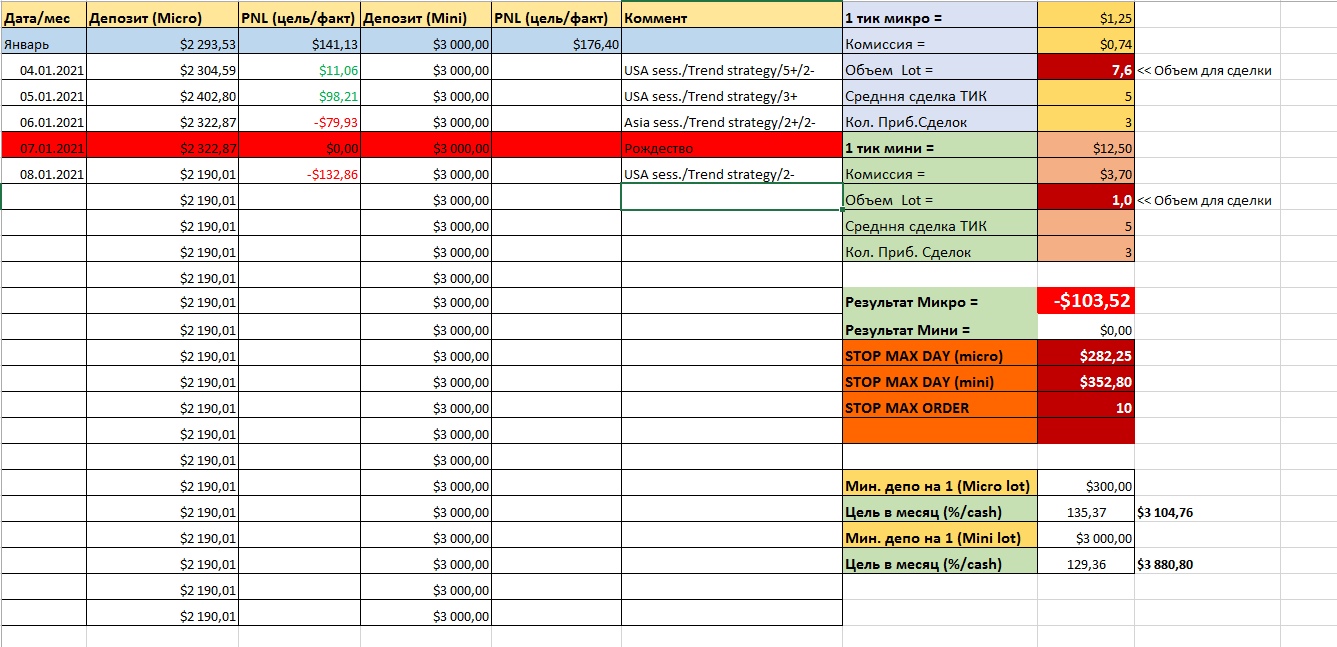
Task: Click the $3 880,80 monthly target value
Action: 1165,564
